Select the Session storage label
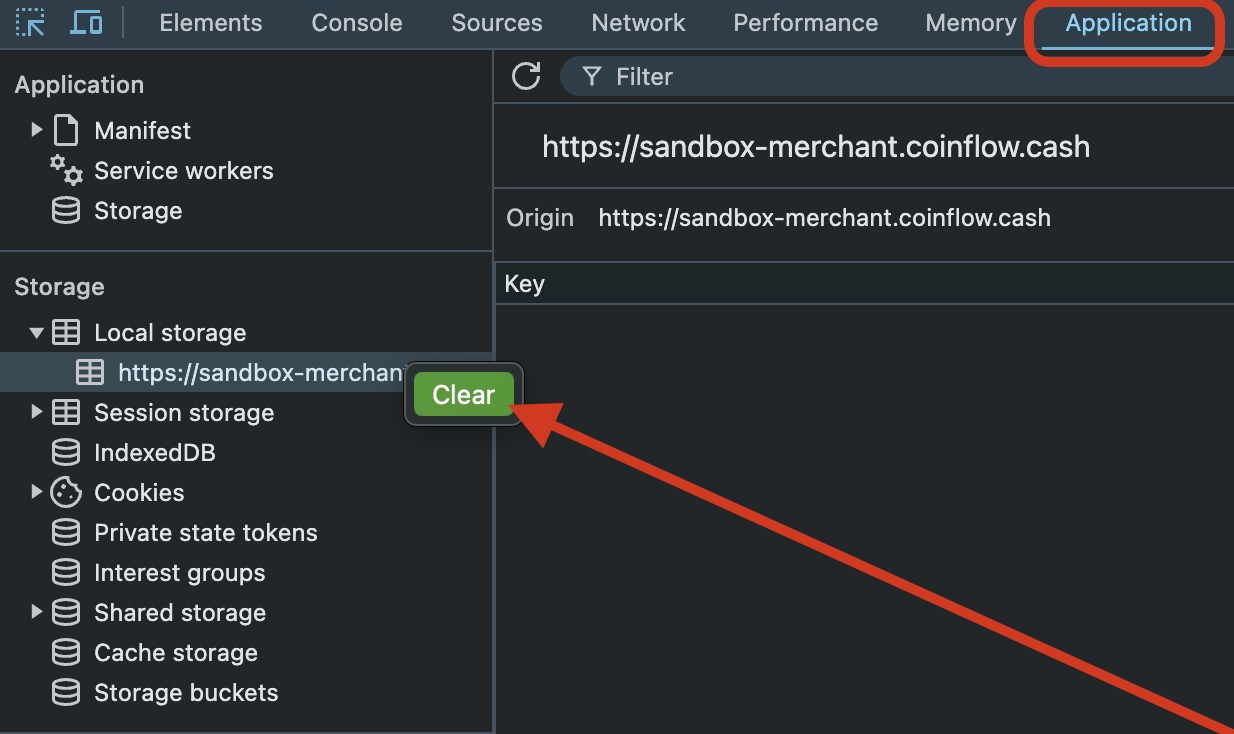1234x734 pixels. [x=184, y=413]
